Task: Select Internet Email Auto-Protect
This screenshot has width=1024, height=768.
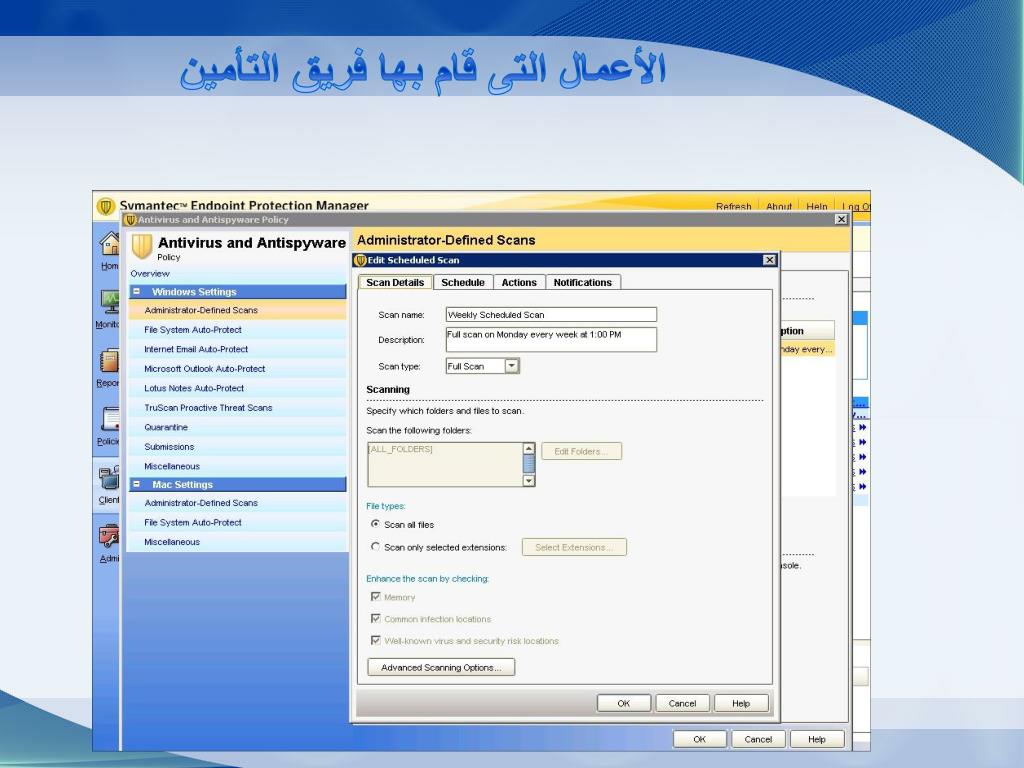Action: coord(238,349)
